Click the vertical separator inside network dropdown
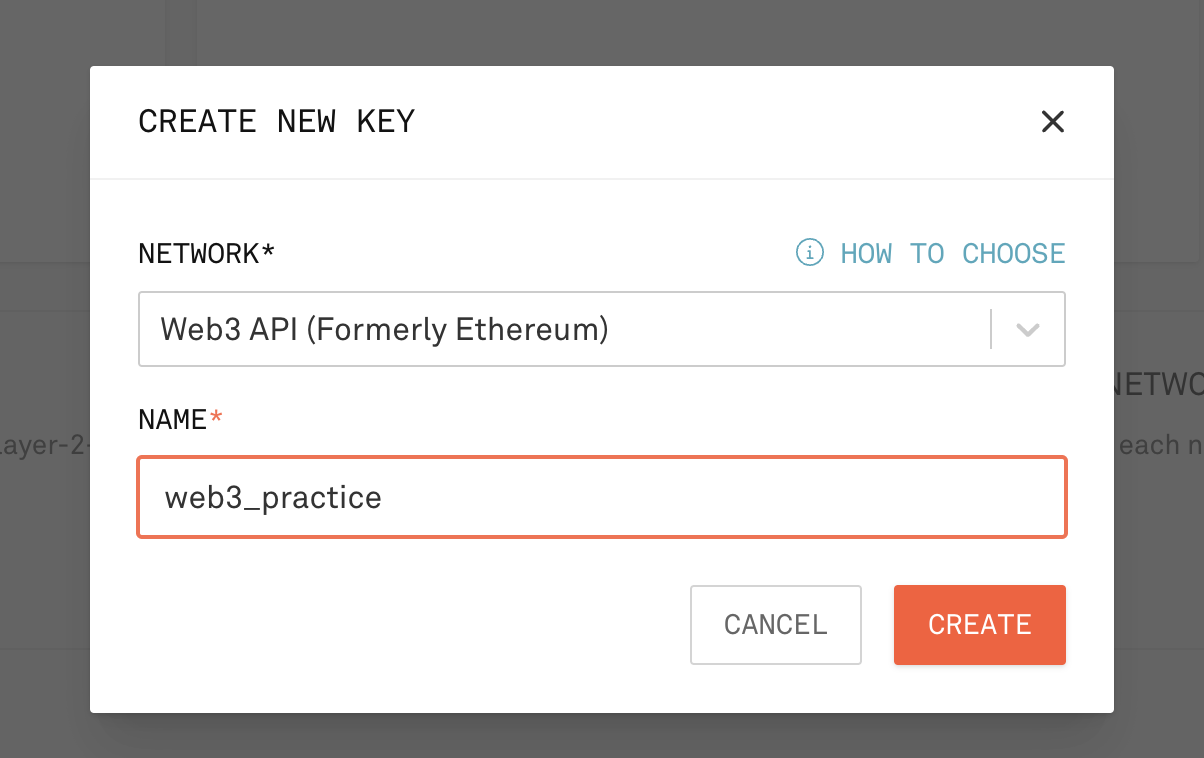The width and height of the screenshot is (1204, 758). (x=991, y=329)
